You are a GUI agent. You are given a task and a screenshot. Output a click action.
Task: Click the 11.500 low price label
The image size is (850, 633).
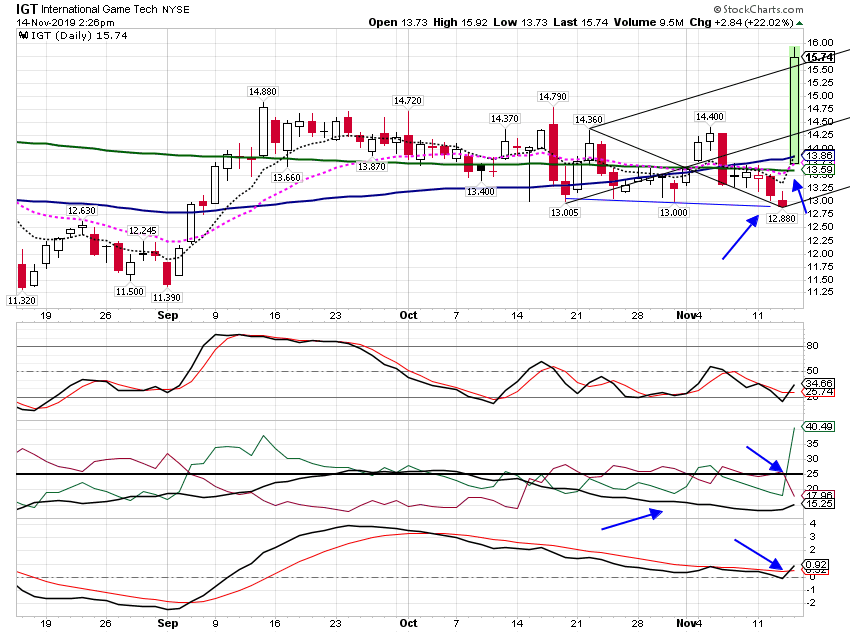point(130,291)
